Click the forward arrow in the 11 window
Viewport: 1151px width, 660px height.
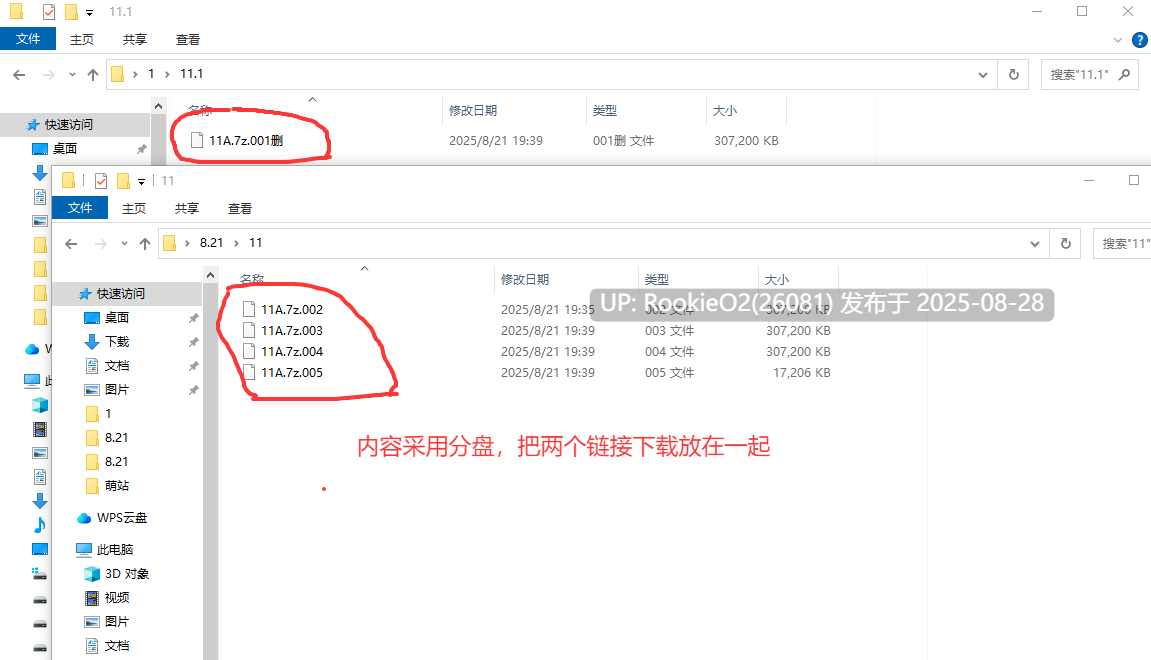pyautogui.click(x=101, y=244)
